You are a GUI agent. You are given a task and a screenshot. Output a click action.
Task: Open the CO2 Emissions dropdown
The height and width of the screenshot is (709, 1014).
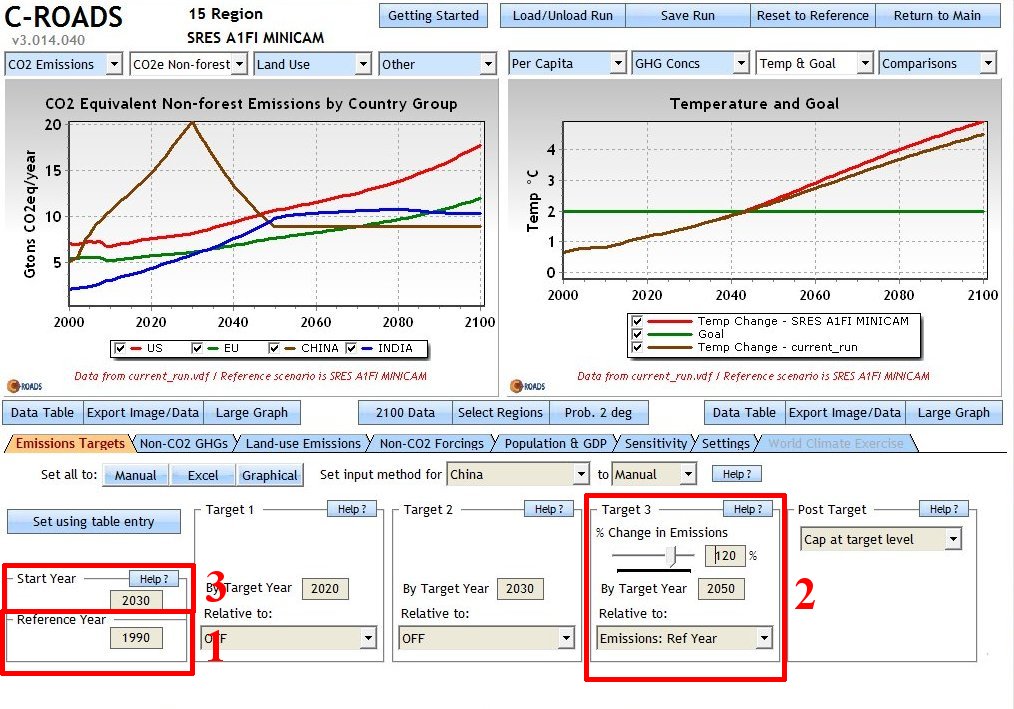coord(63,64)
